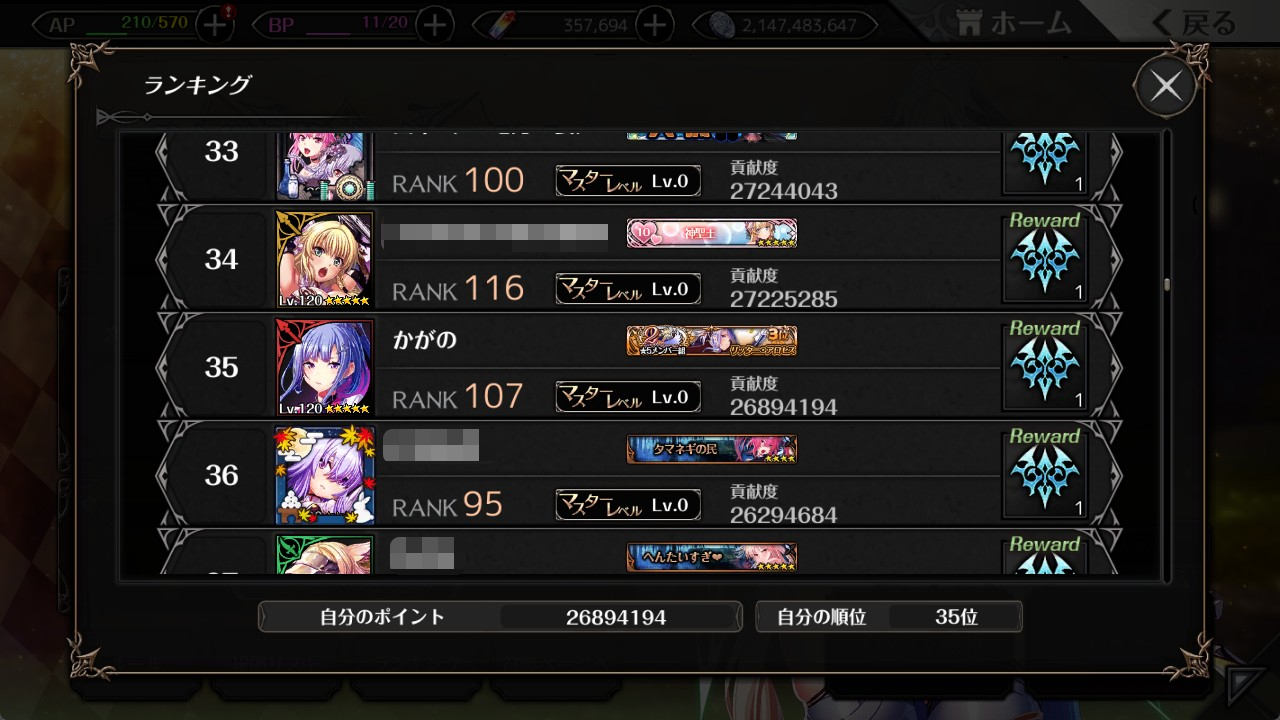Tap the plus icon next to BP

[x=434, y=24]
